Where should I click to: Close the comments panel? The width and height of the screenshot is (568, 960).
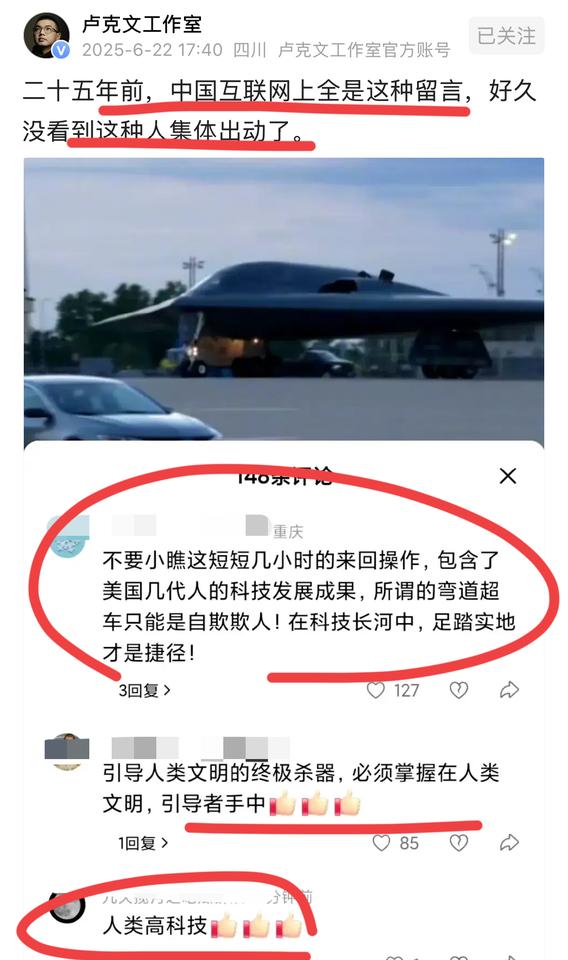tap(507, 476)
